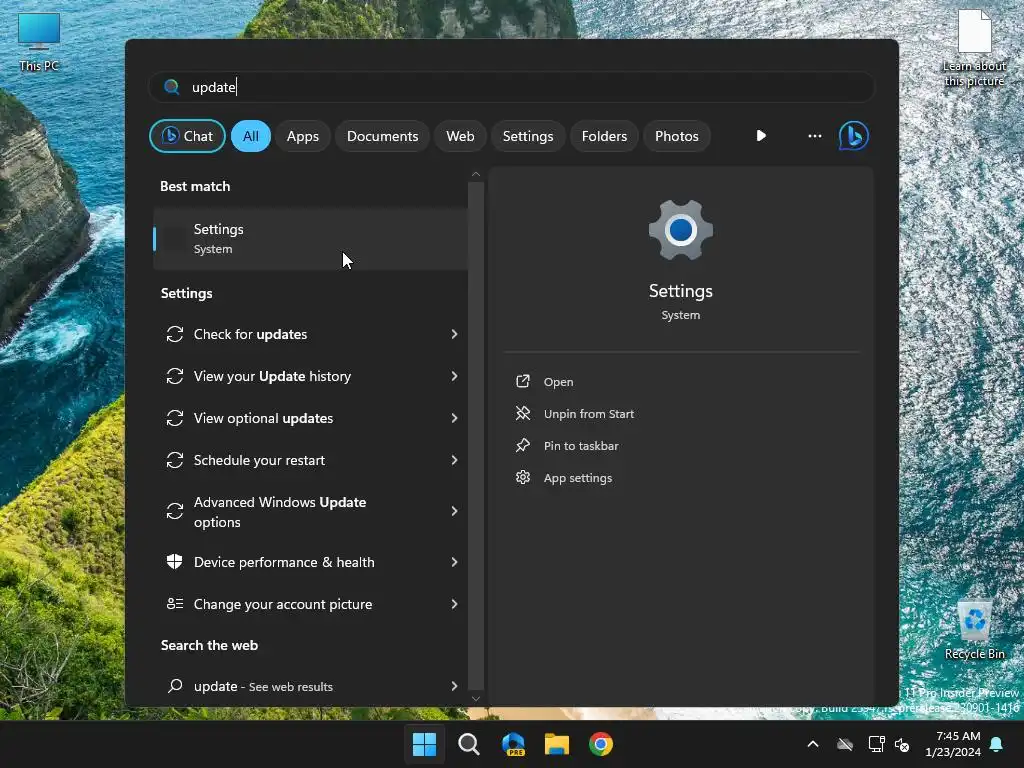Expand Check for updates chevron
Viewport: 1024px width, 768px height.
[454, 334]
